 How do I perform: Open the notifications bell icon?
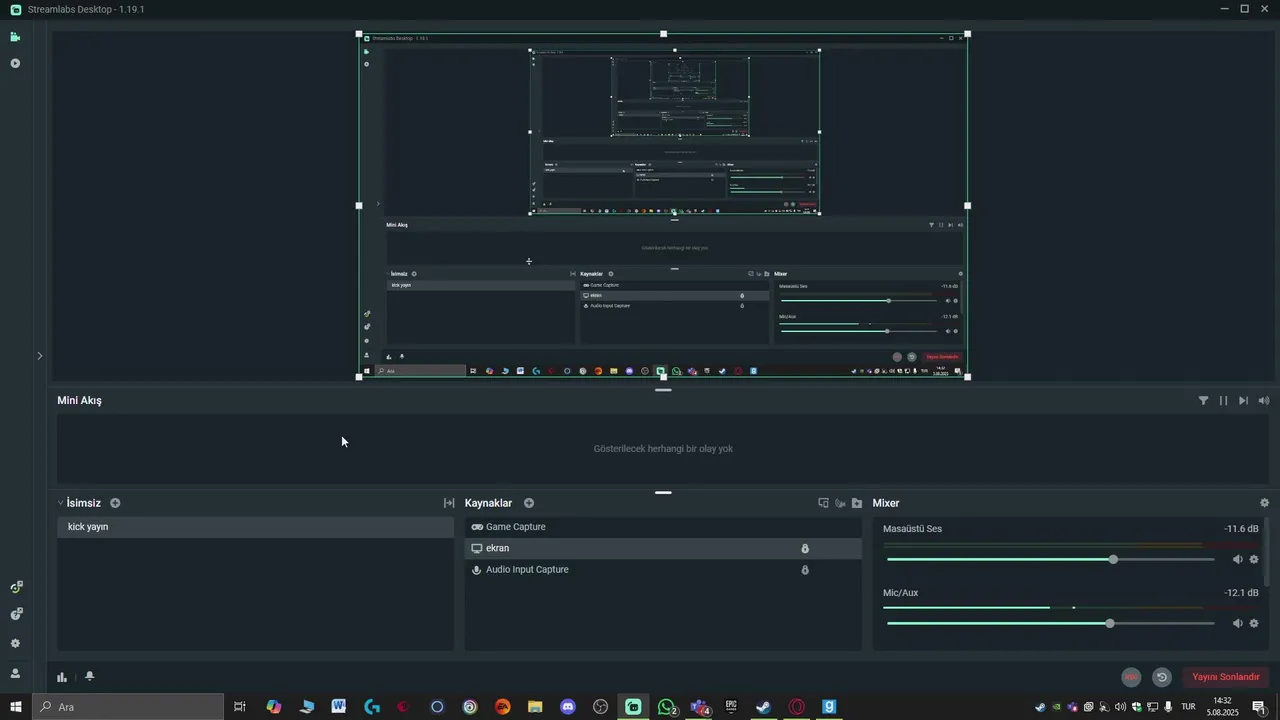tap(90, 677)
